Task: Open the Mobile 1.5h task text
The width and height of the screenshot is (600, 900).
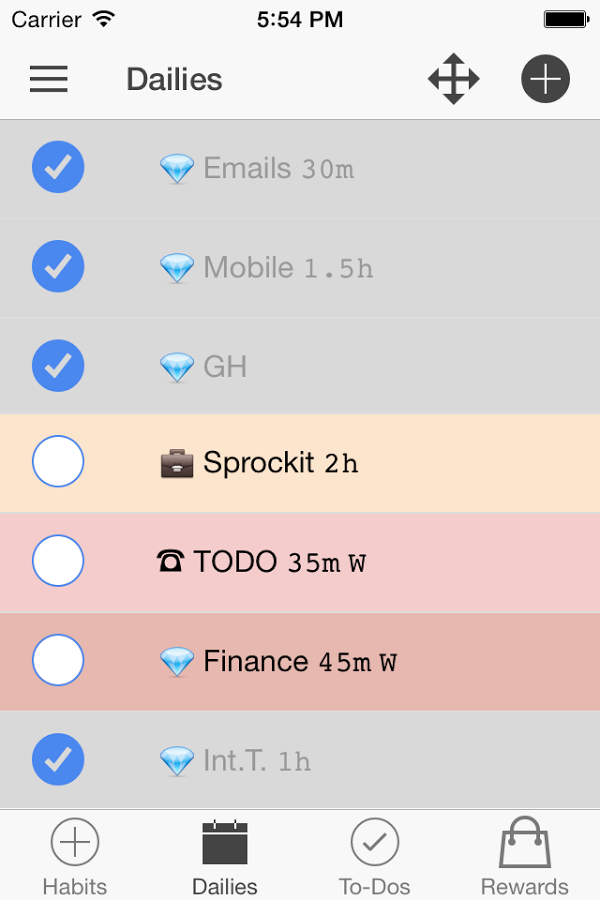Action: click(x=288, y=268)
